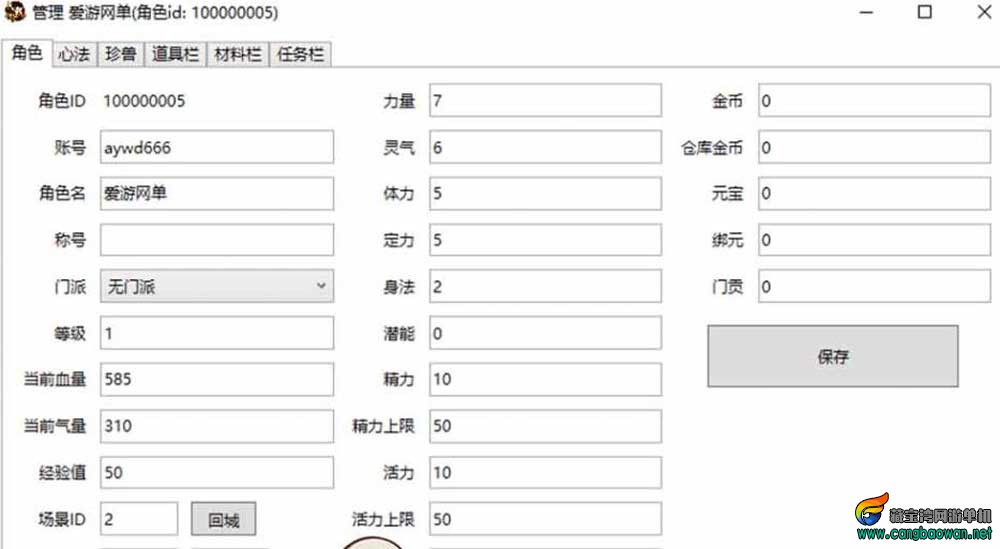Image resolution: width=1000 pixels, height=549 pixels.
Task: Click the empty 称号 field
Action: click(x=217, y=240)
